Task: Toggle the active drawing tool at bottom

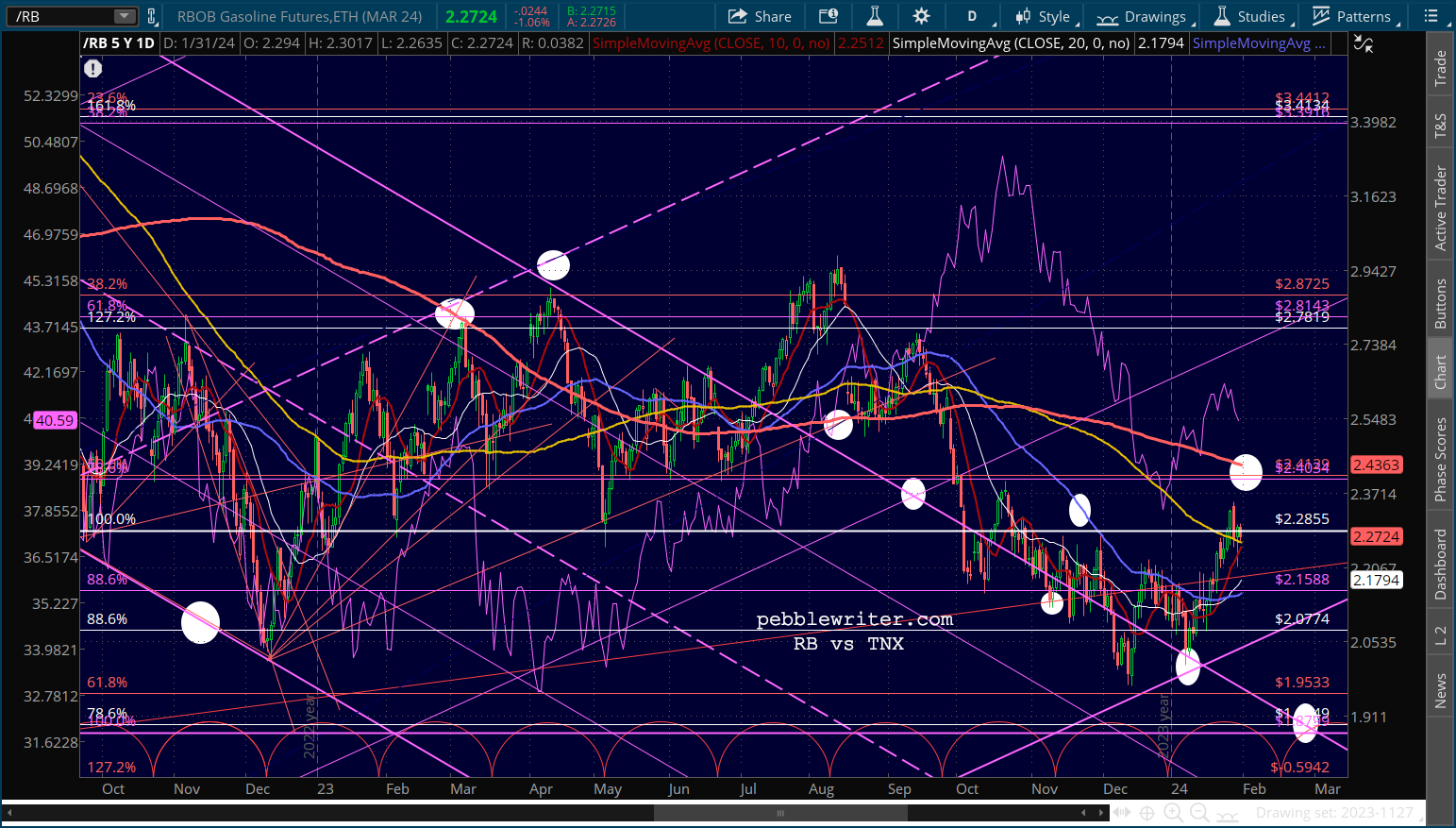Action: 1227,814
